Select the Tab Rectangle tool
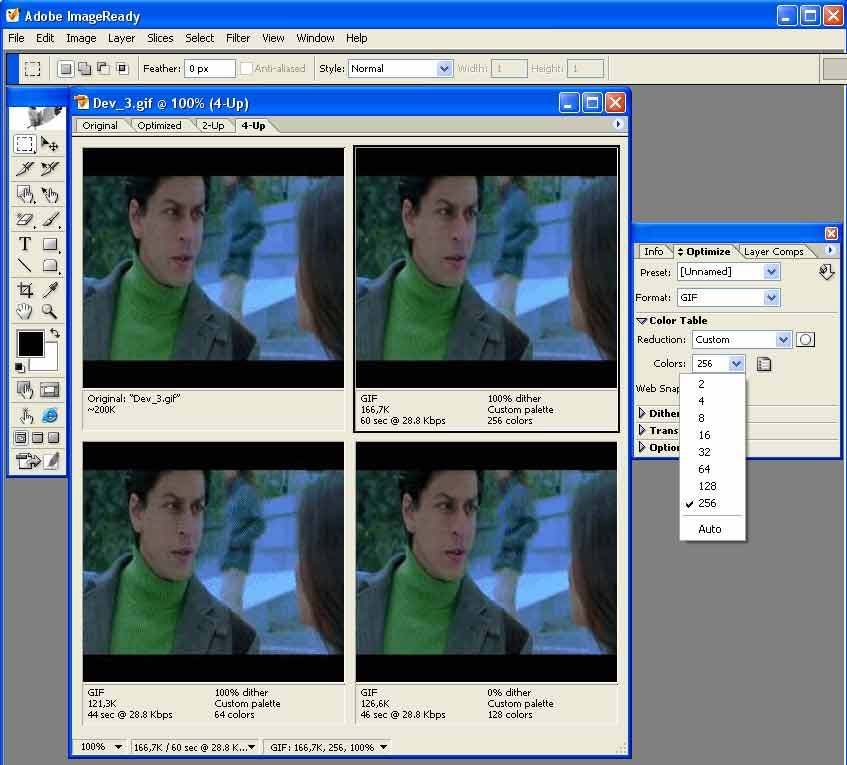 (x=50, y=265)
